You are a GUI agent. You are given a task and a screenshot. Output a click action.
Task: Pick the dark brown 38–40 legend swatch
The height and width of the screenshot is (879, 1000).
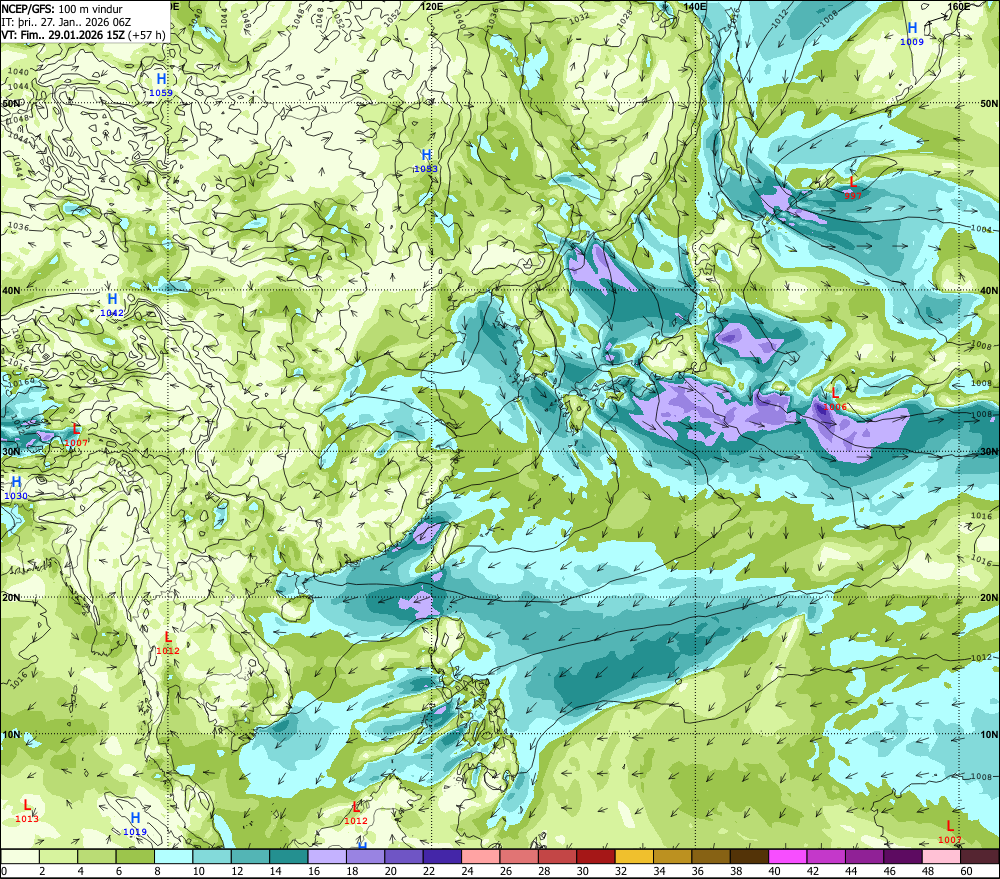749,856
